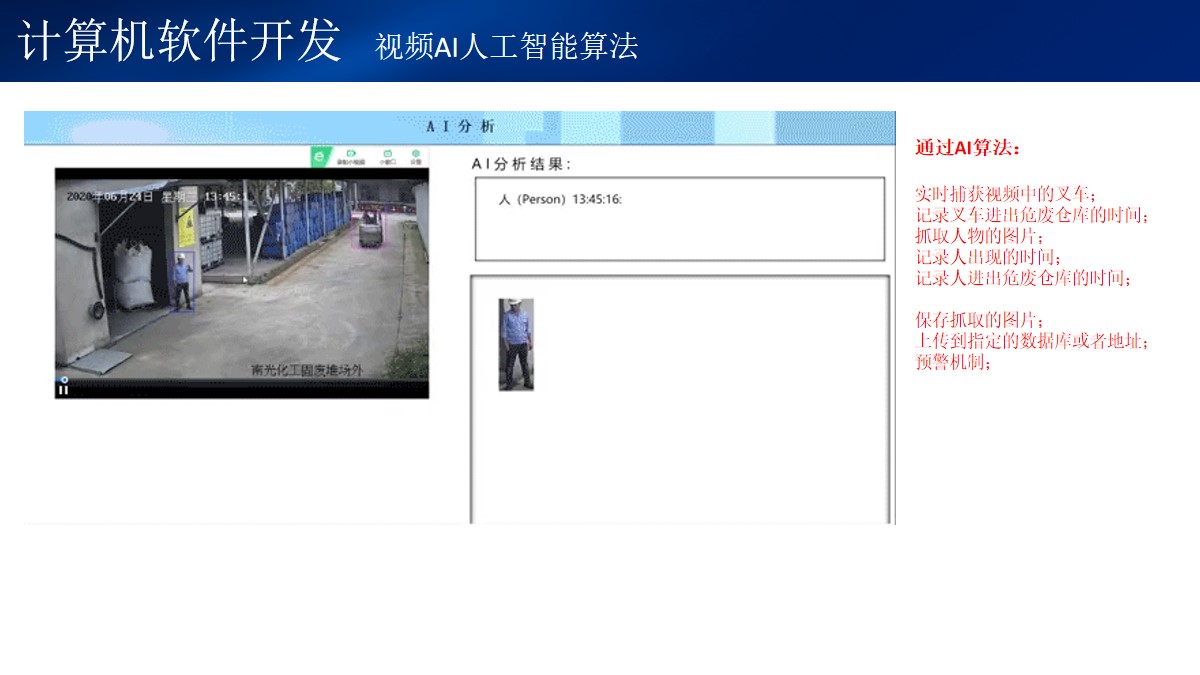The image size is (1200, 675).
Task: Click the red 通过AI算法 heading
Action: tap(968, 148)
